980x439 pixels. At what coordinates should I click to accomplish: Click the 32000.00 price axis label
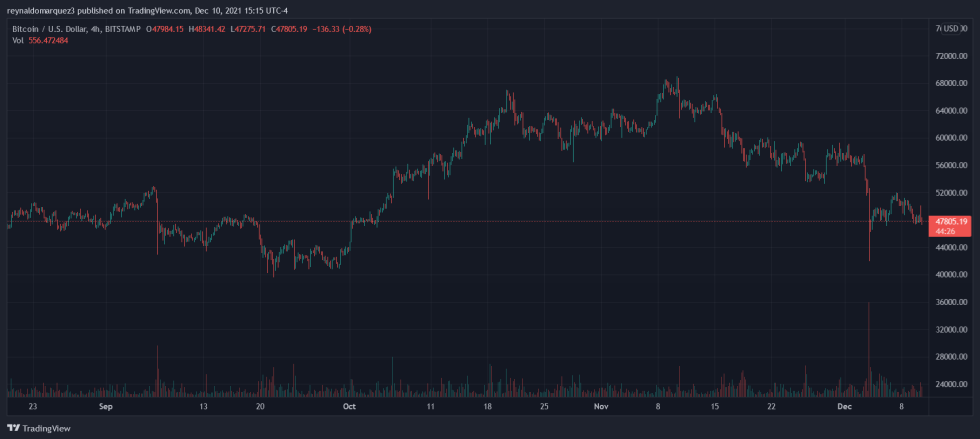[x=951, y=330]
